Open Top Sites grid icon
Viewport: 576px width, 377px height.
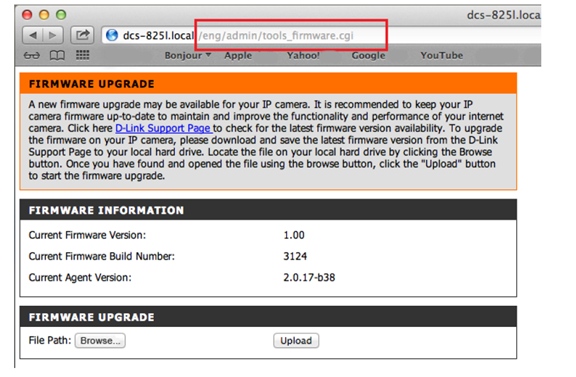click(83, 55)
